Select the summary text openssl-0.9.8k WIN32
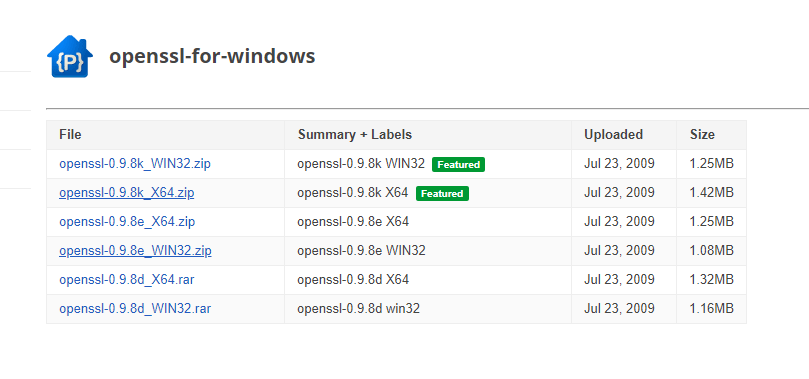Viewport: 809px width, 379px height. click(361, 164)
